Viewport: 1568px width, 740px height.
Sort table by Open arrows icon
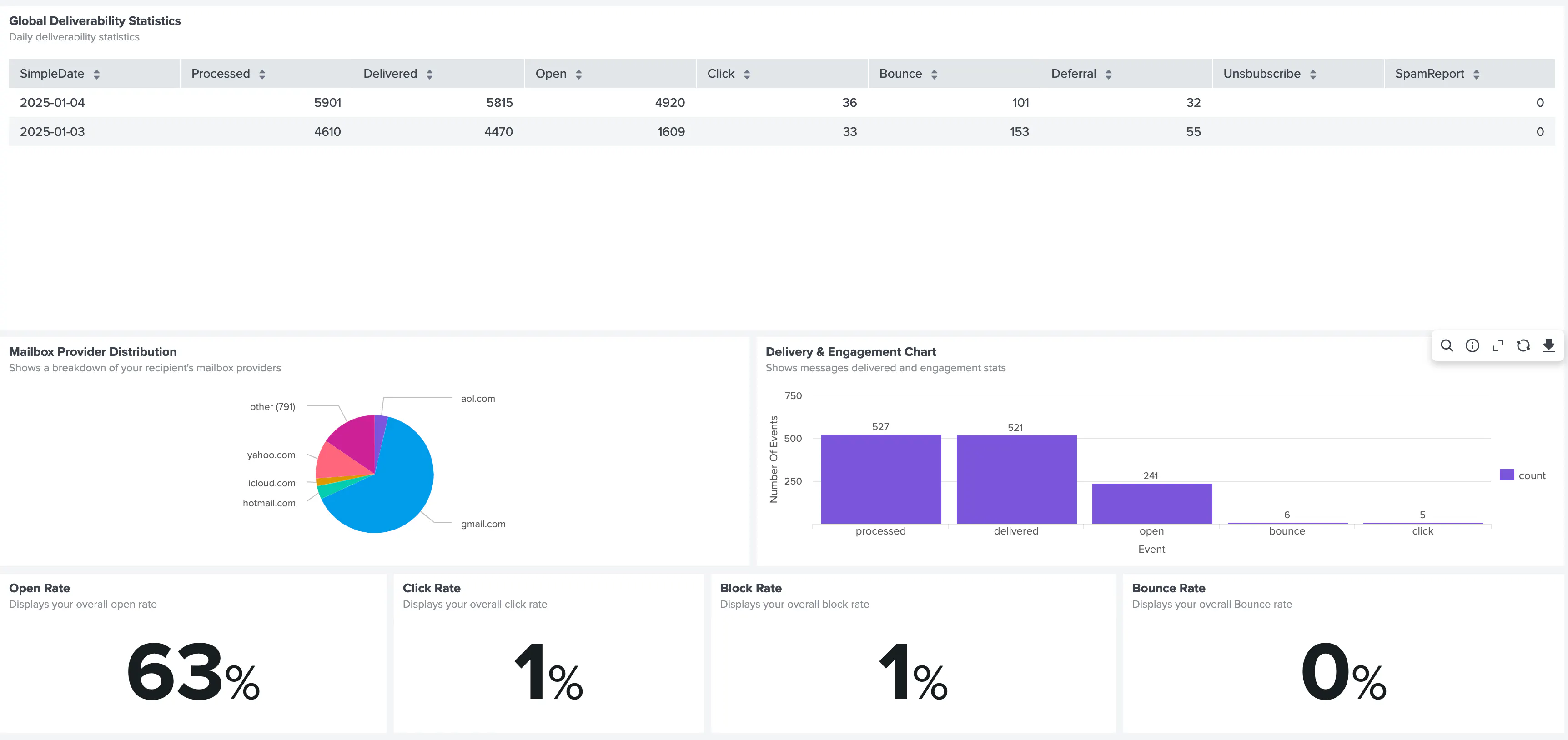[x=578, y=74]
